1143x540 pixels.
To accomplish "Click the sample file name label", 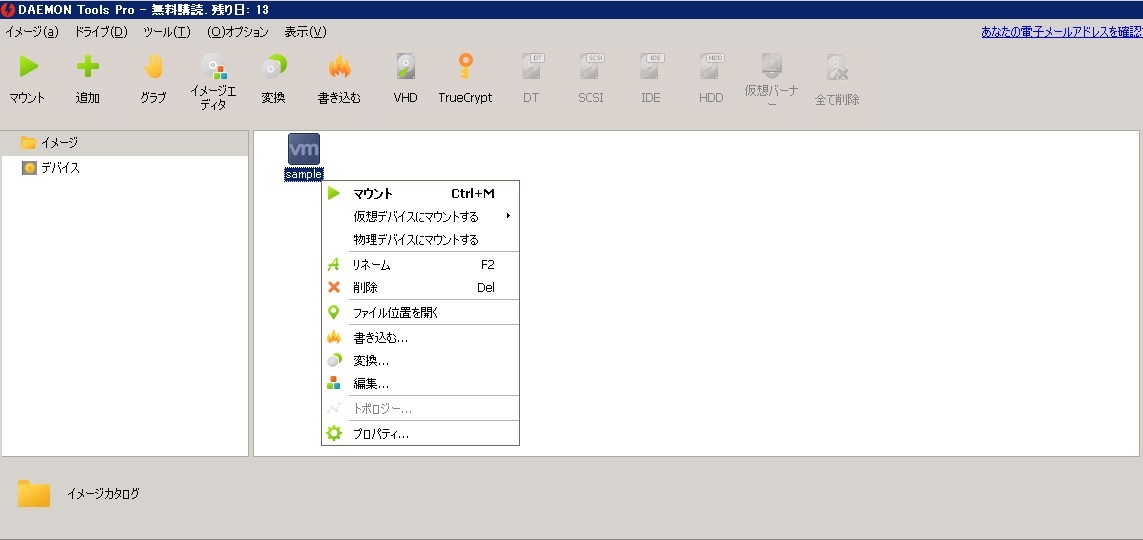I will (304, 174).
